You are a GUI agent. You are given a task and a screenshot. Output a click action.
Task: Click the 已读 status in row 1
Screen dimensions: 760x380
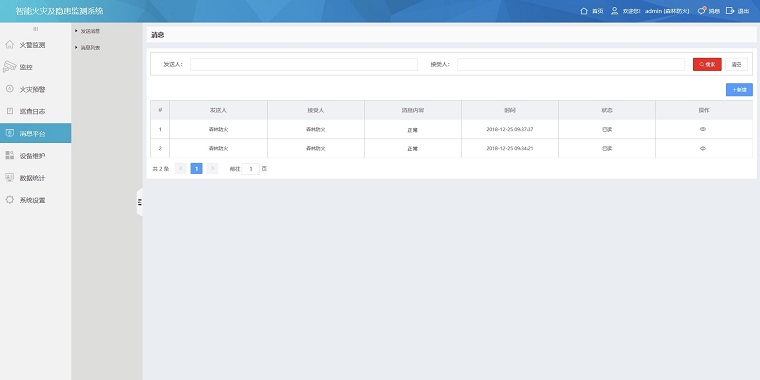pyautogui.click(x=607, y=129)
